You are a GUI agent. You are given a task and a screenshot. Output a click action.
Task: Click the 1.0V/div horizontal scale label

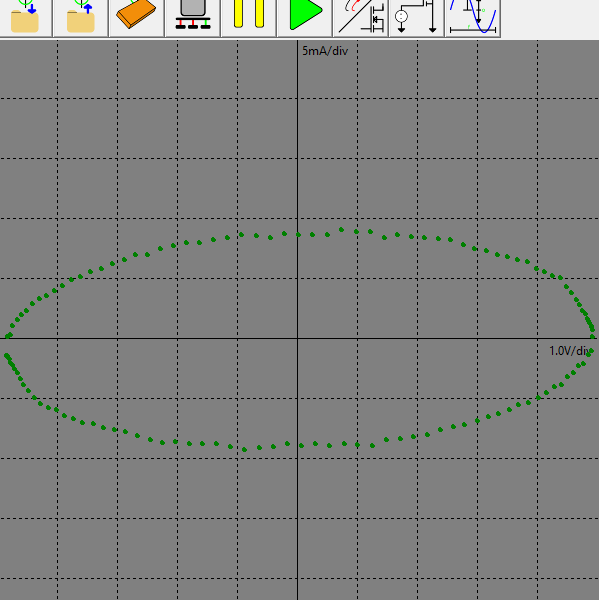pyautogui.click(x=570, y=351)
